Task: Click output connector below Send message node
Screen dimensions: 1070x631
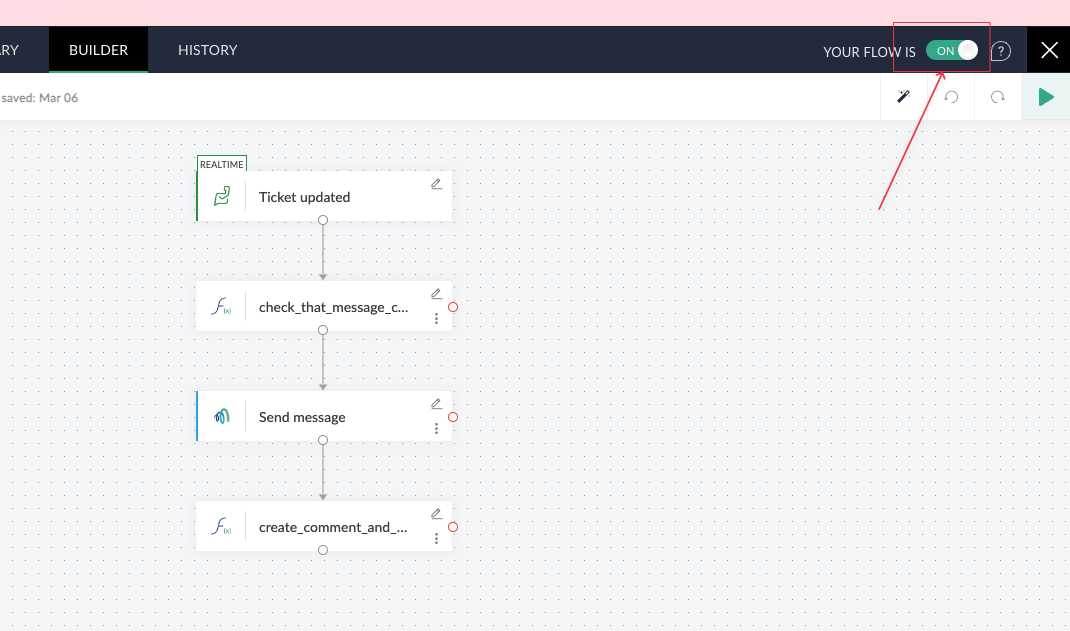Action: pos(323,440)
